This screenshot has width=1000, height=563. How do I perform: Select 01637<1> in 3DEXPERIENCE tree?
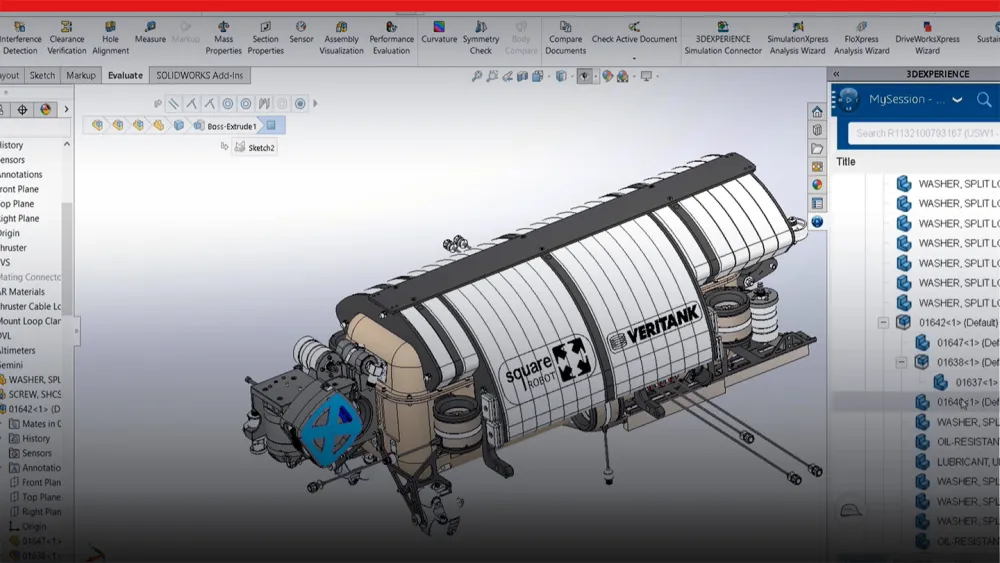[976, 383]
